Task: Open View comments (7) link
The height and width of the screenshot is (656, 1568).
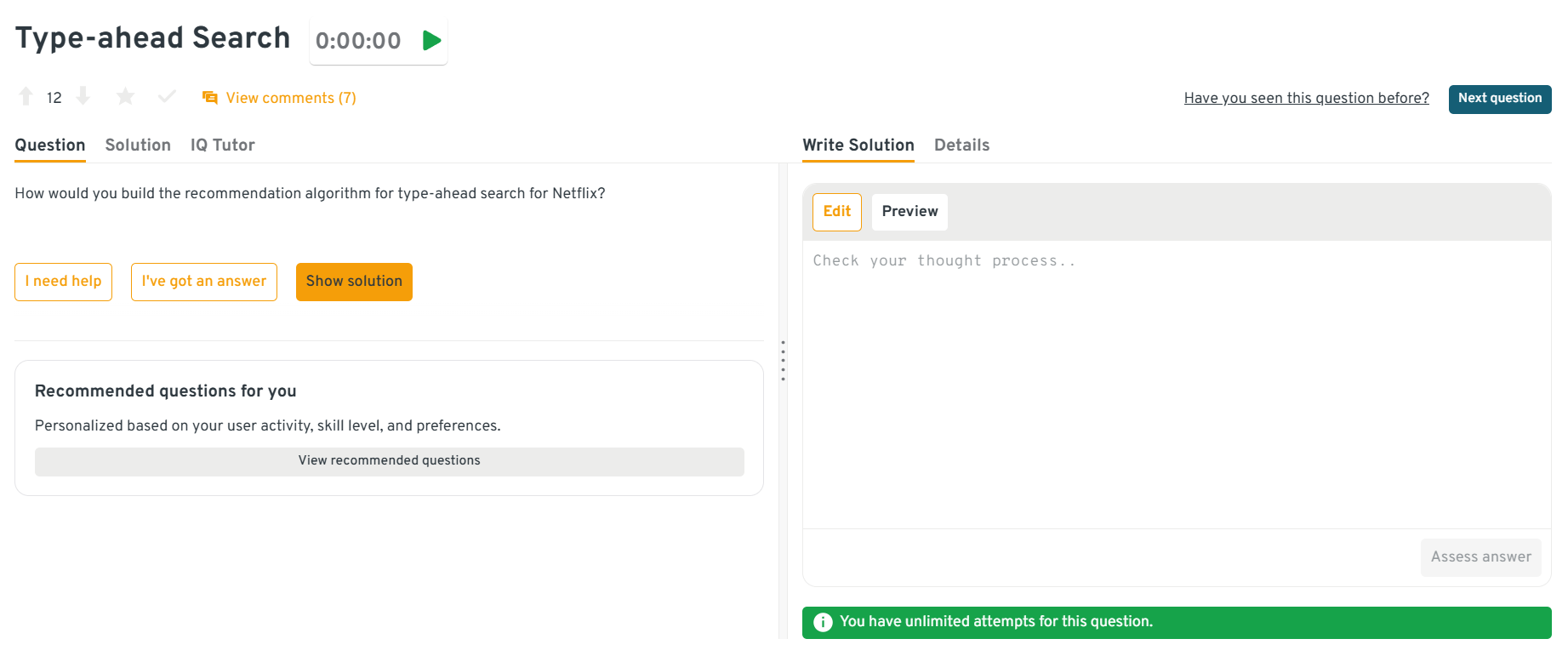Action: click(290, 98)
